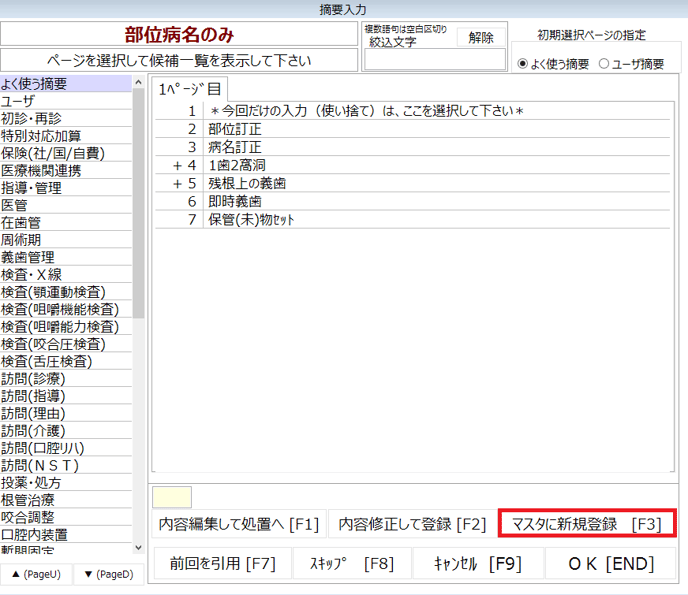Image resolution: width=688 pixels, height=595 pixels.
Task: Open the 1ページ目 tab
Action: 189,89
